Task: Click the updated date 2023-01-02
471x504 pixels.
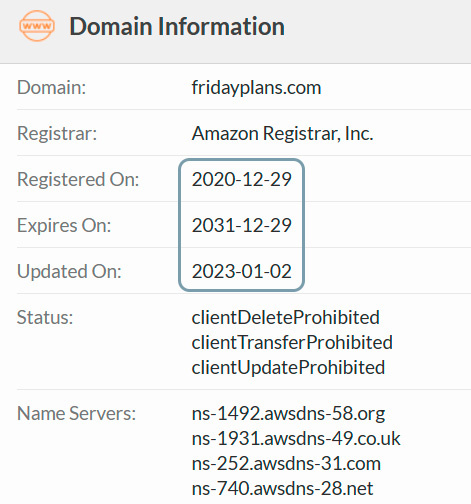Action: click(x=242, y=271)
